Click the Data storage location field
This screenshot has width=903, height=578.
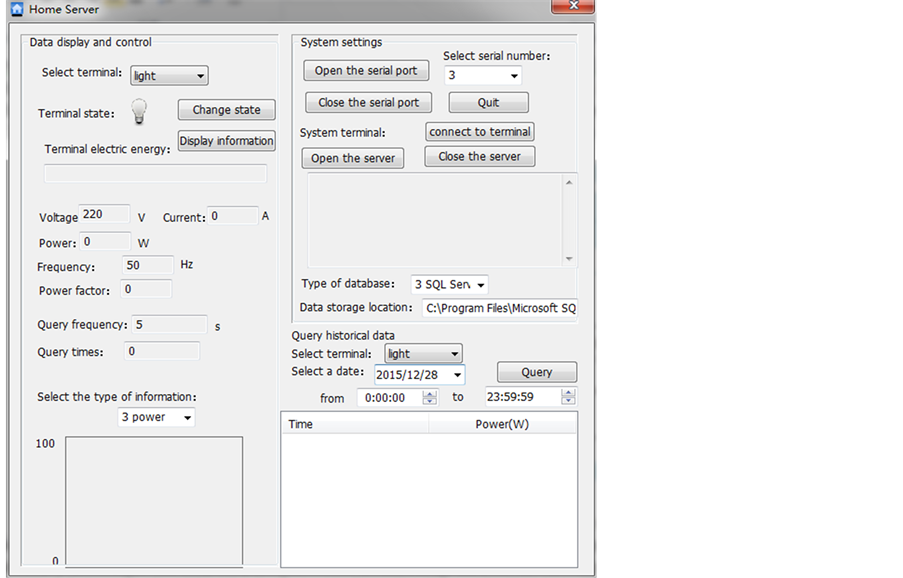(500, 308)
